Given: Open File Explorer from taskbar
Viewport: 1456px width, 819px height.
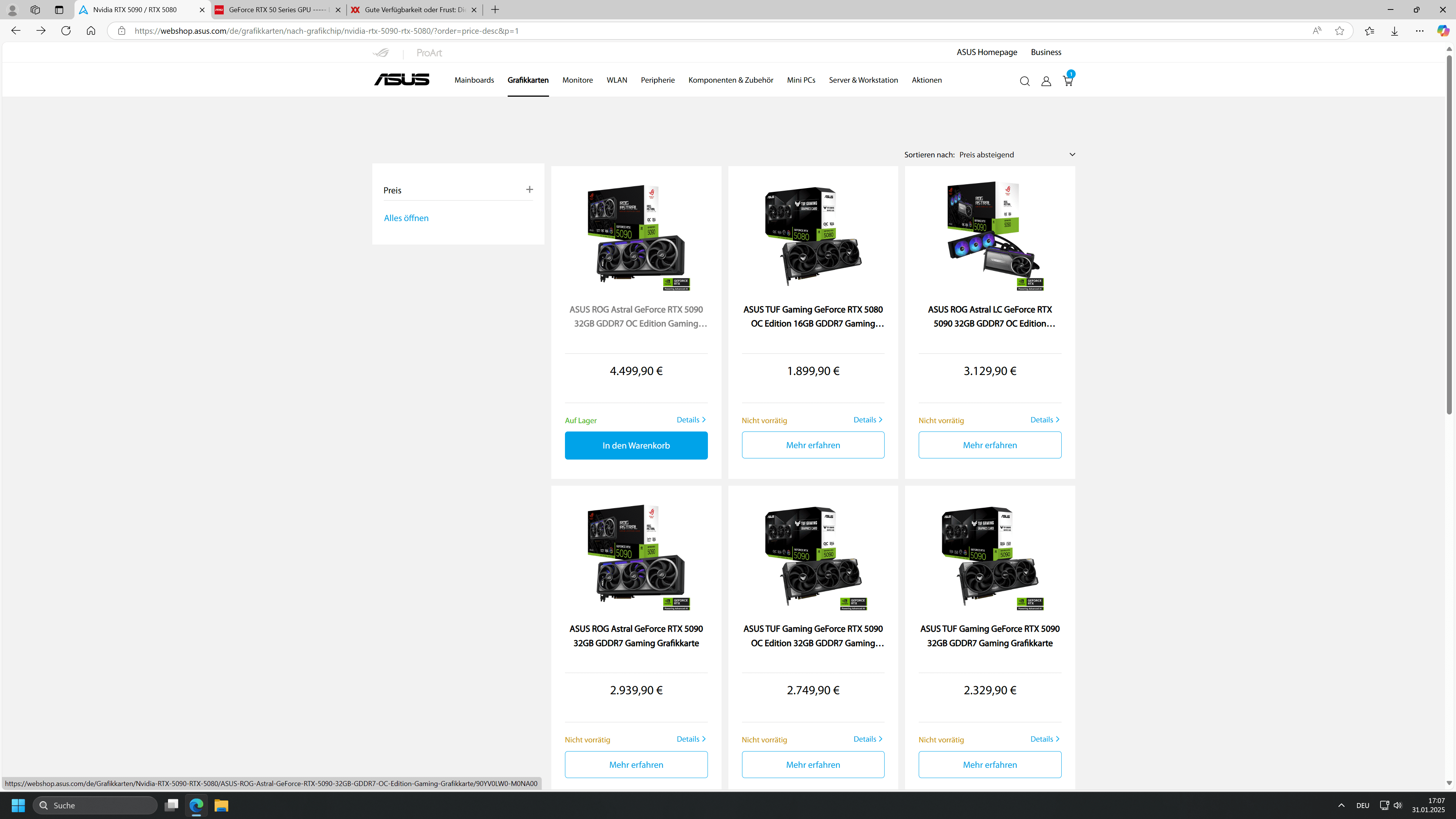Looking at the screenshot, I should coord(221,805).
